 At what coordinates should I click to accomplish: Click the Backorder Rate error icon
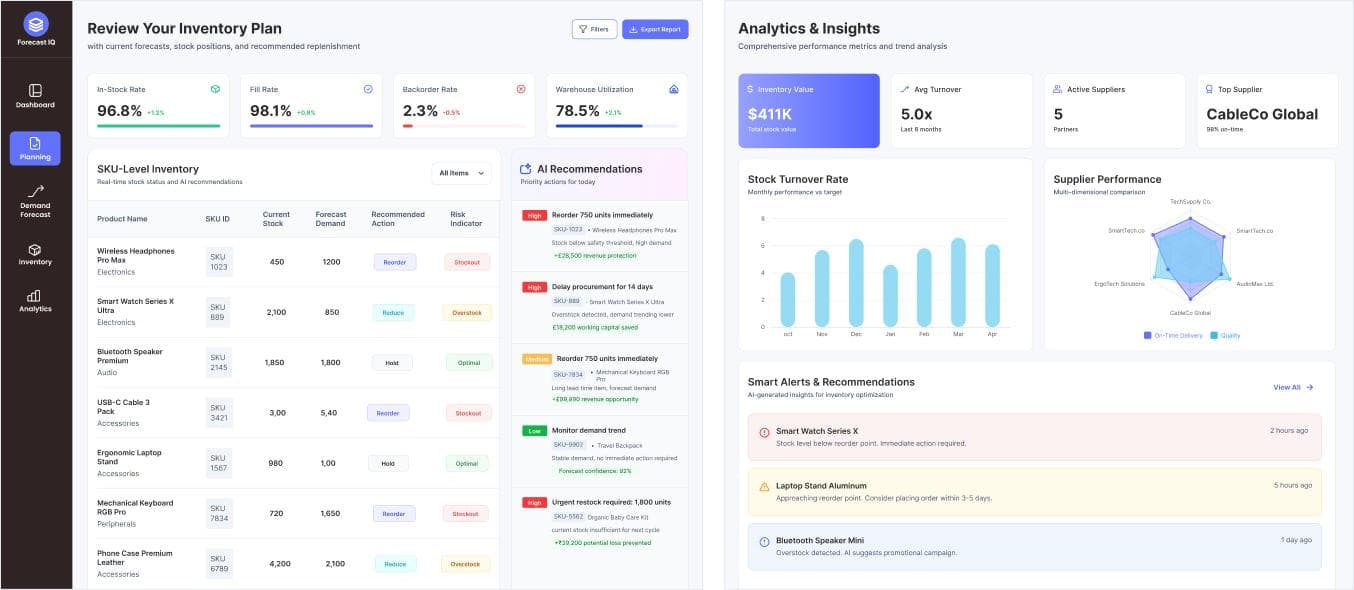[x=521, y=89]
